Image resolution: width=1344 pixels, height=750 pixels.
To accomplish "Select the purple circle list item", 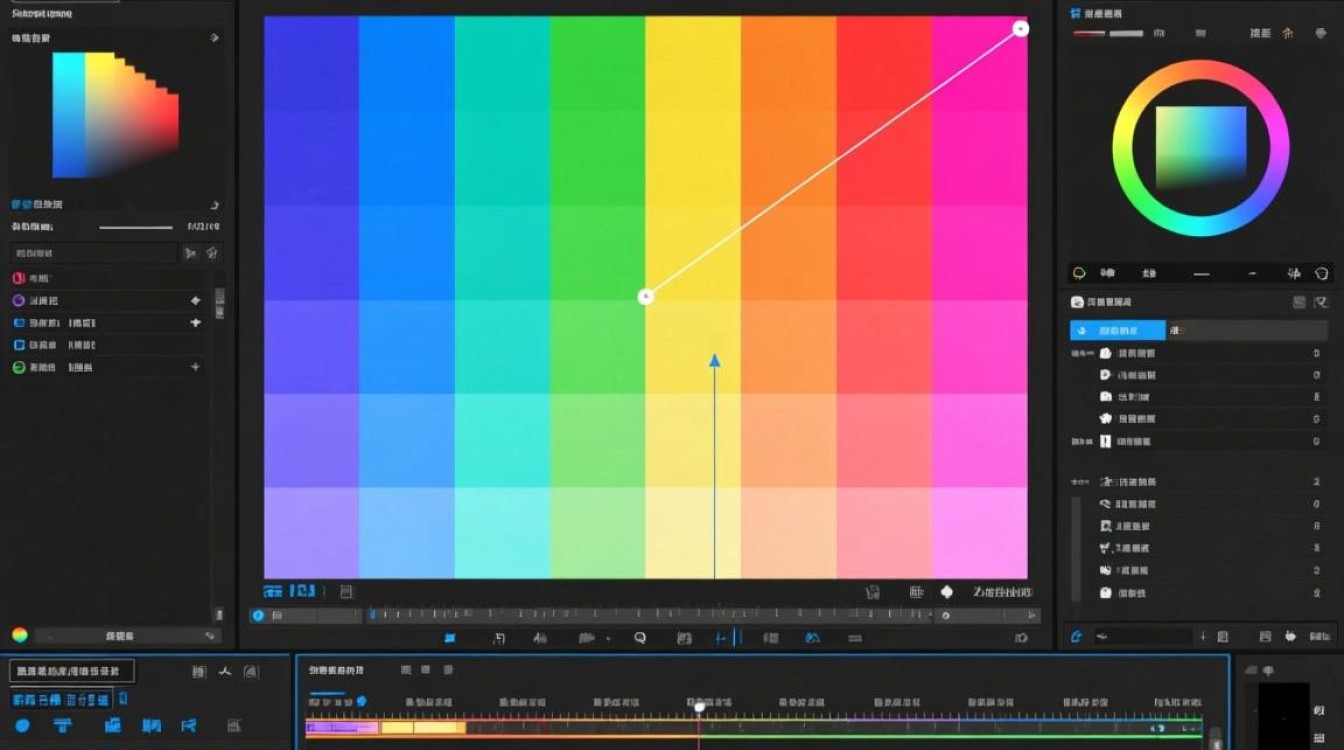I will 108,300.
